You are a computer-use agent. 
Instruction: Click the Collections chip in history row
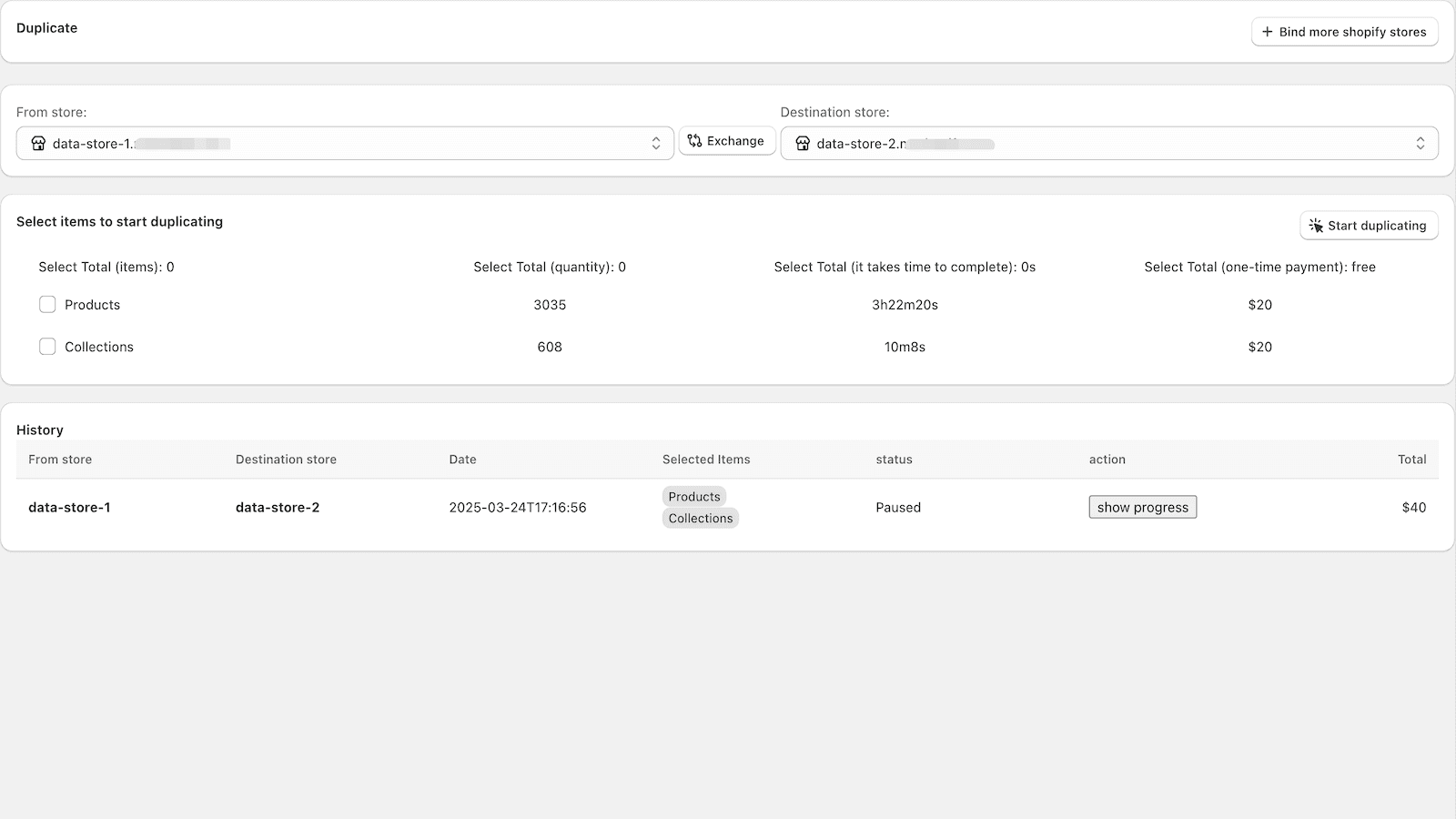pos(700,517)
